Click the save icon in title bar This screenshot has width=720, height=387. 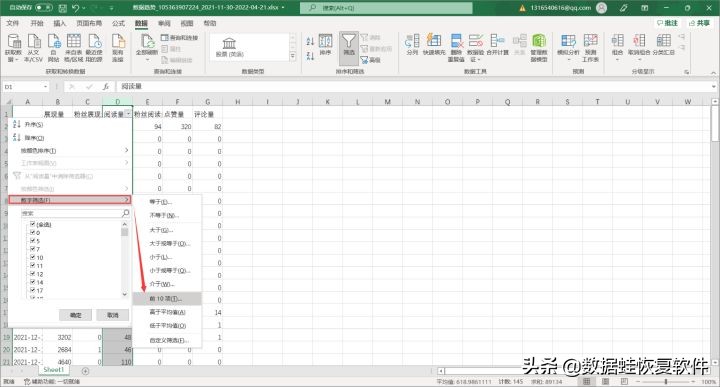[x=63, y=8]
